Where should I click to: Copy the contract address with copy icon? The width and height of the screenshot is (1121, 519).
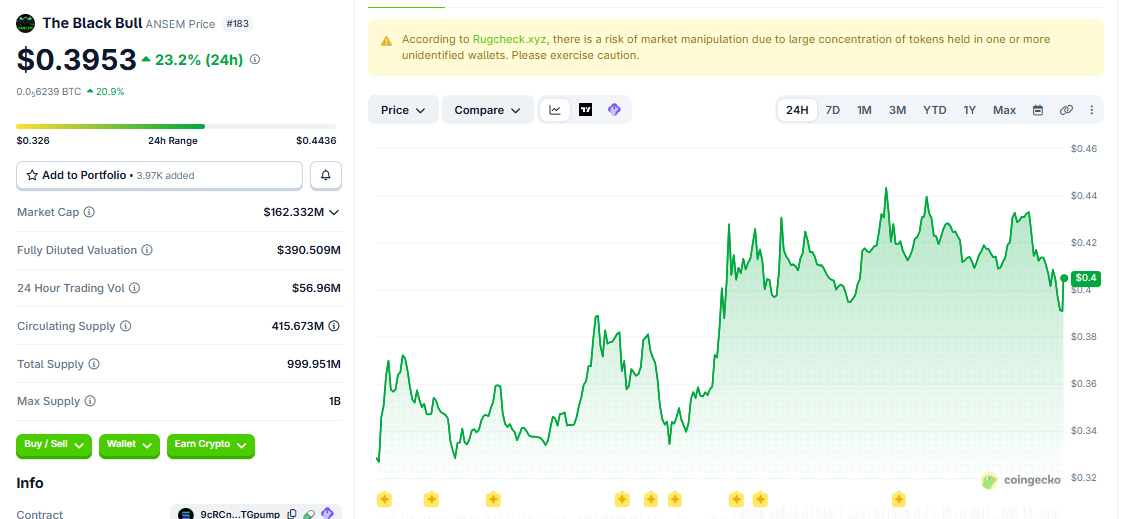point(292,513)
